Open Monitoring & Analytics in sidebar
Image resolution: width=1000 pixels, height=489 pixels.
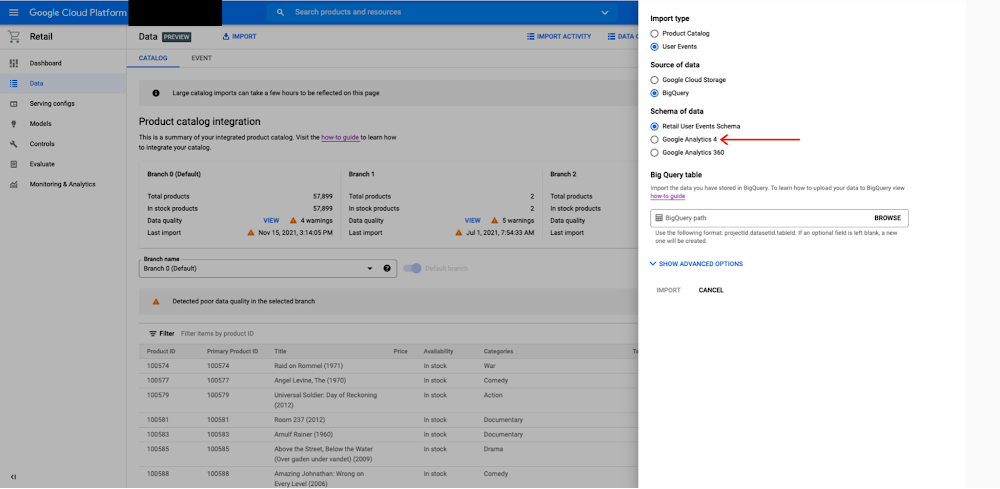pos(63,184)
